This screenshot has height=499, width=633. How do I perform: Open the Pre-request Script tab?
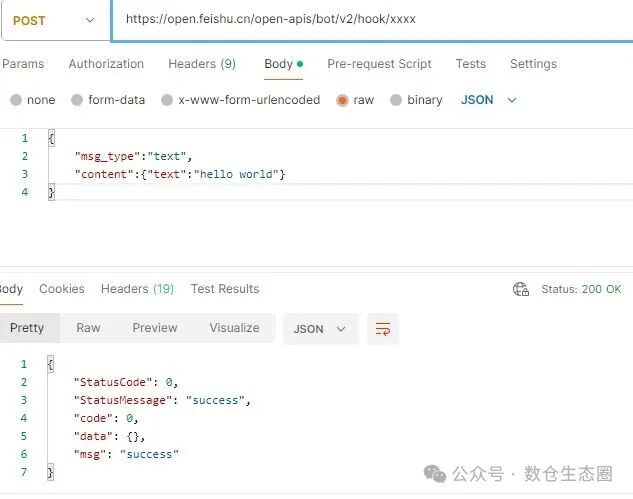[x=379, y=64]
